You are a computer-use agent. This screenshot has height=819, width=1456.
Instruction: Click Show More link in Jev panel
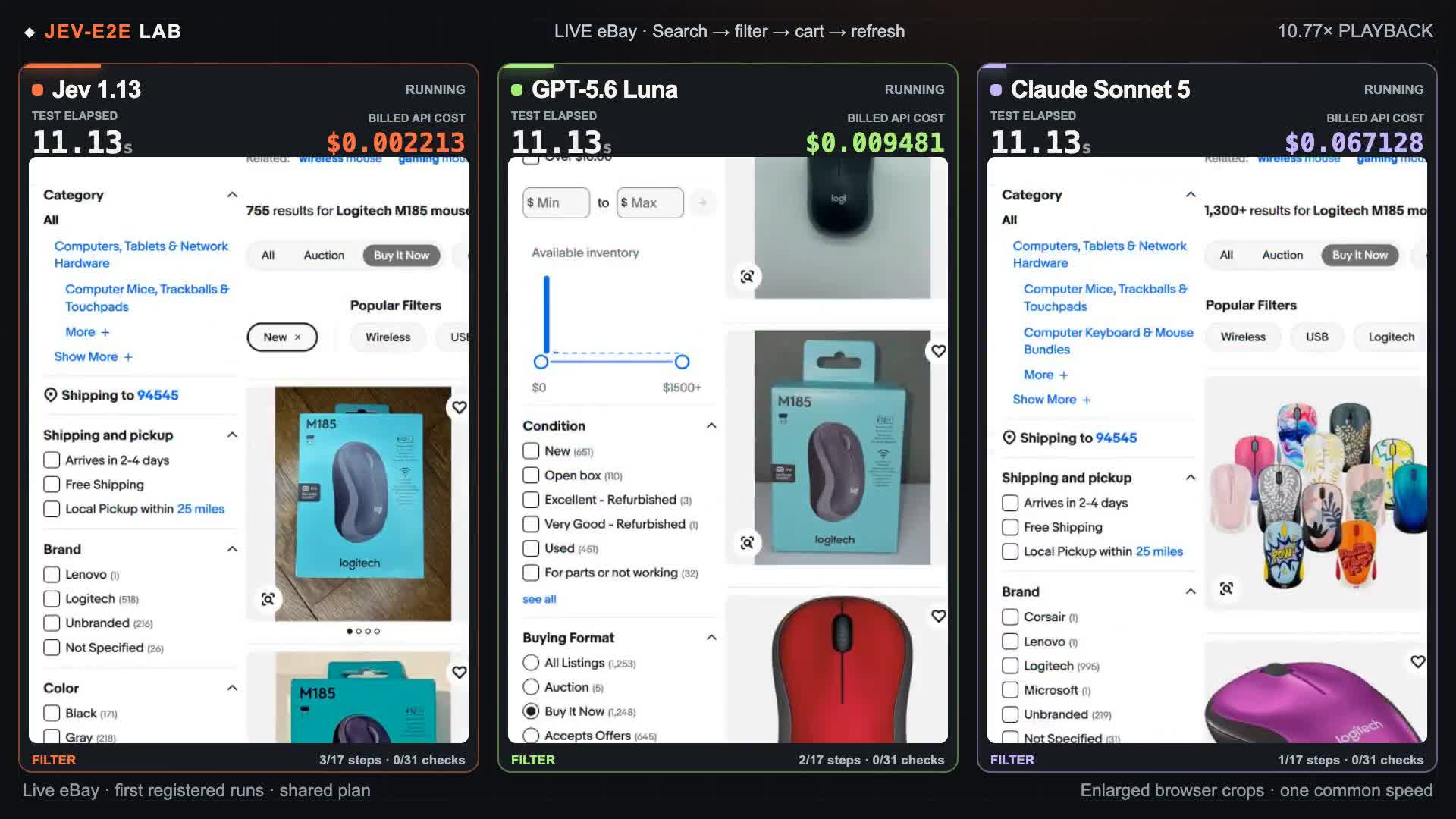click(x=86, y=356)
